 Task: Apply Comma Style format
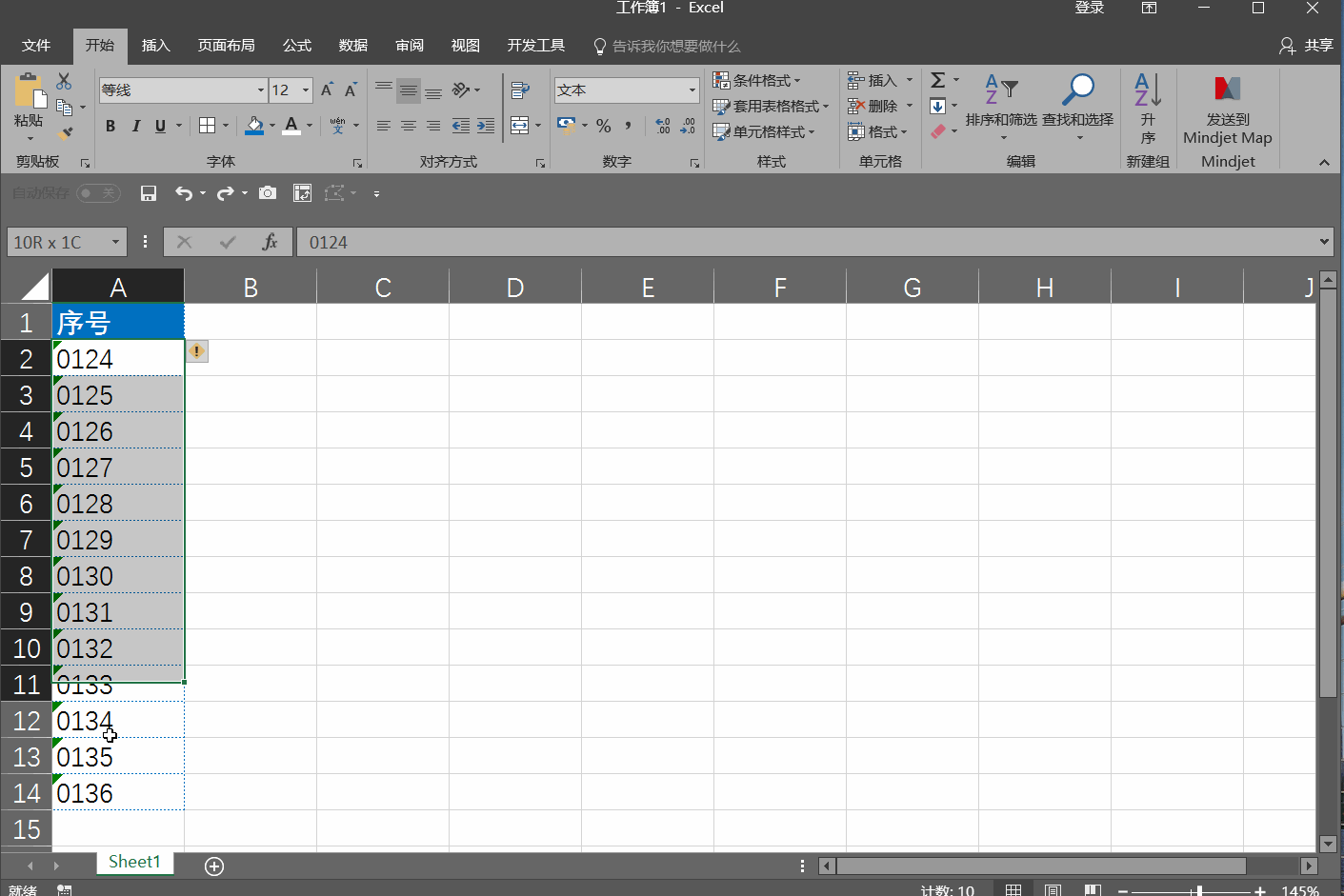(629, 126)
